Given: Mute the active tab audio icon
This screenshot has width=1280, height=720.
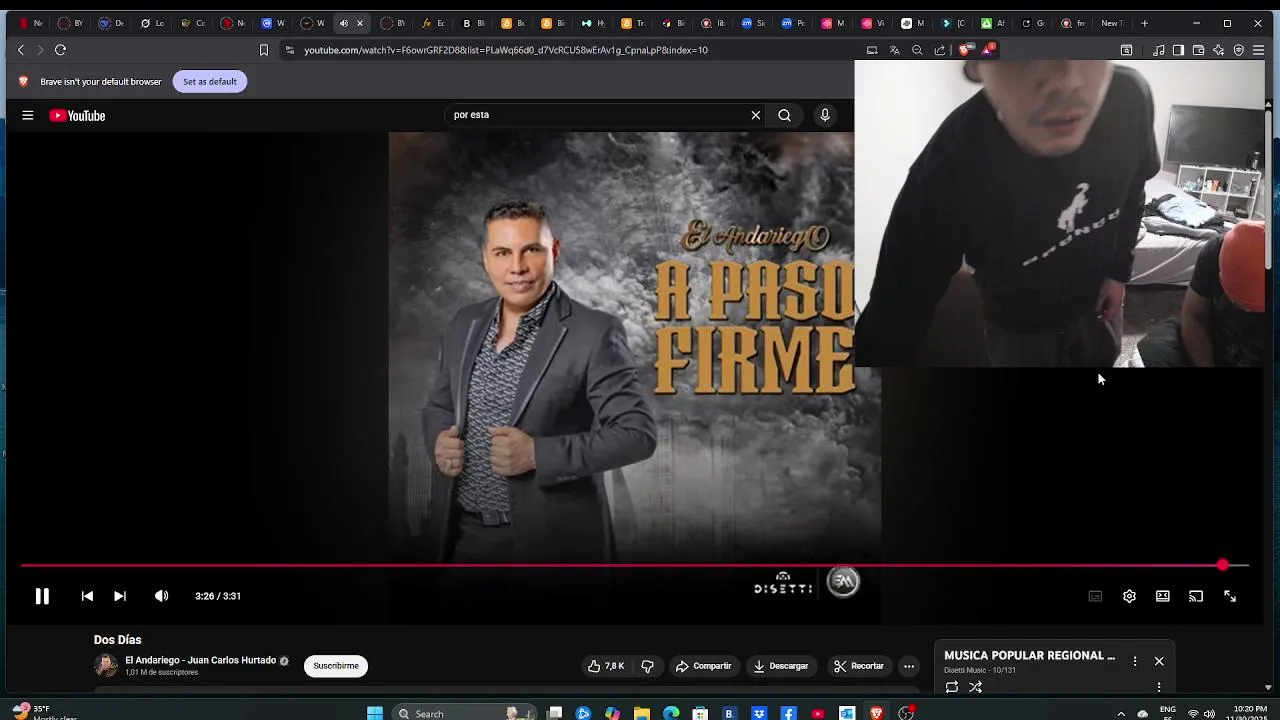Looking at the screenshot, I should point(344,23).
